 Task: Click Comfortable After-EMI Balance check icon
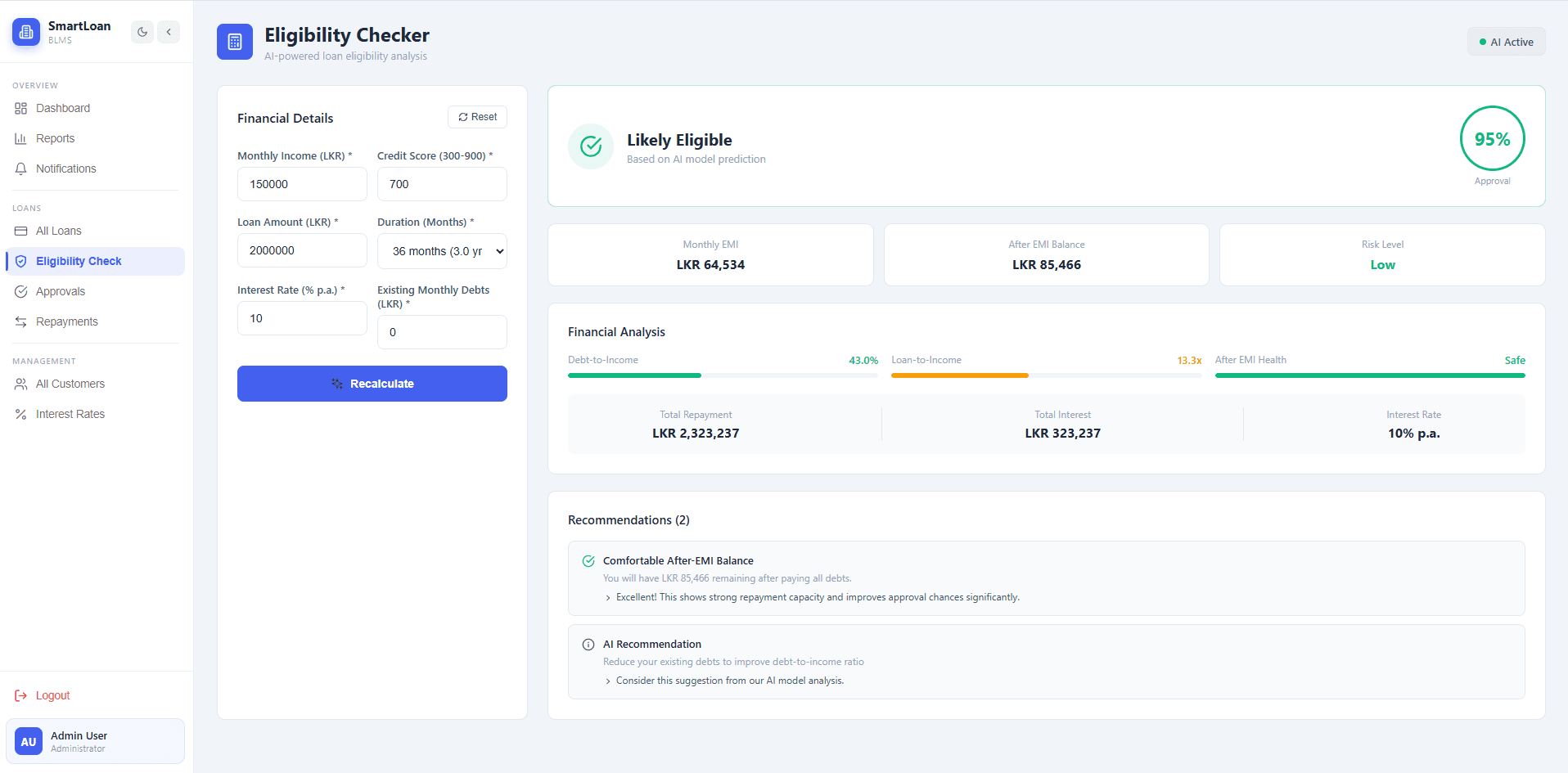588,561
